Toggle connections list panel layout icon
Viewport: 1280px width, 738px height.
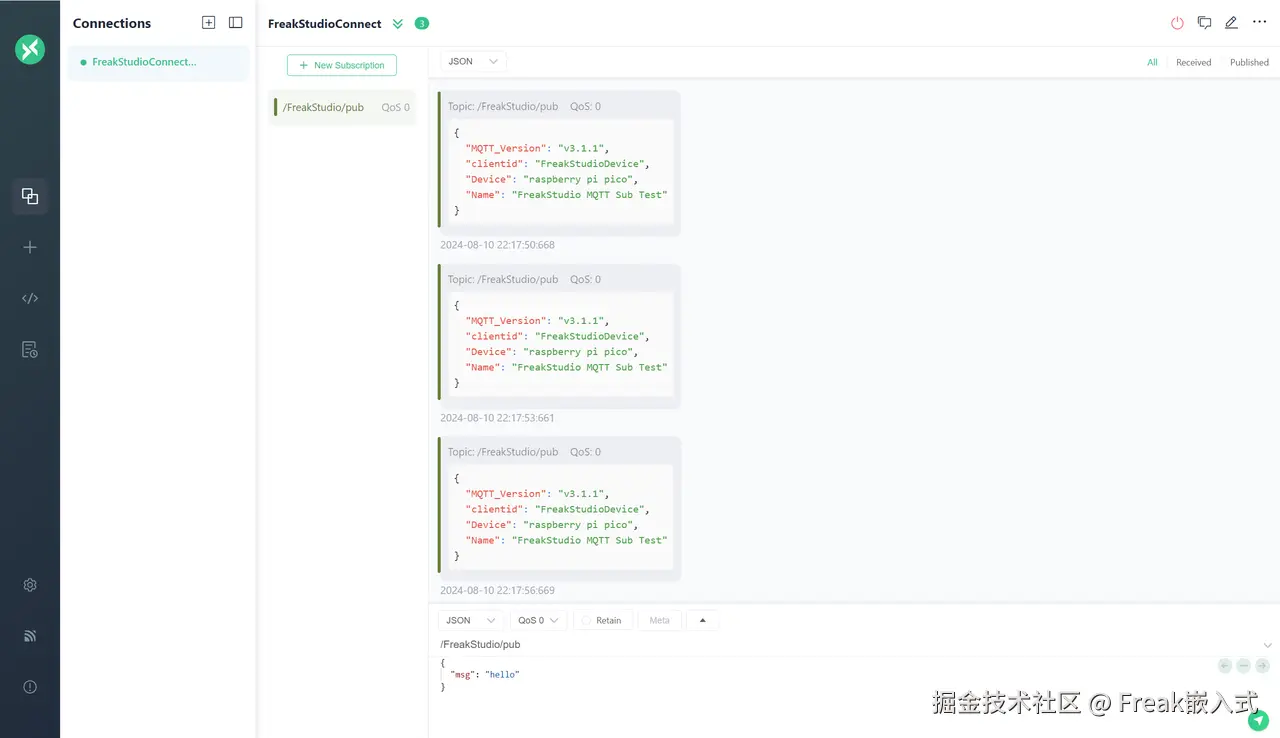coord(235,22)
